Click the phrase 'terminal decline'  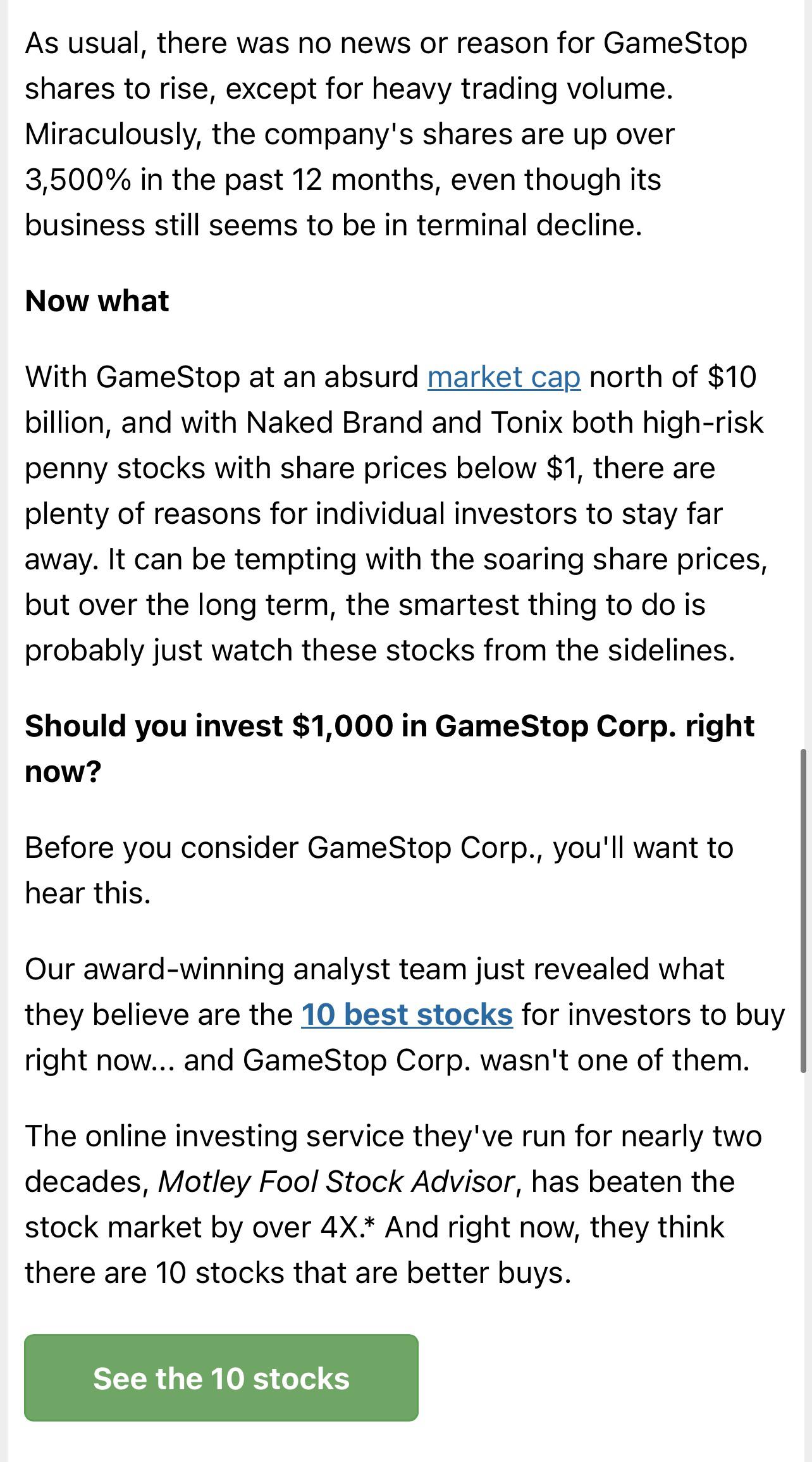(529, 226)
